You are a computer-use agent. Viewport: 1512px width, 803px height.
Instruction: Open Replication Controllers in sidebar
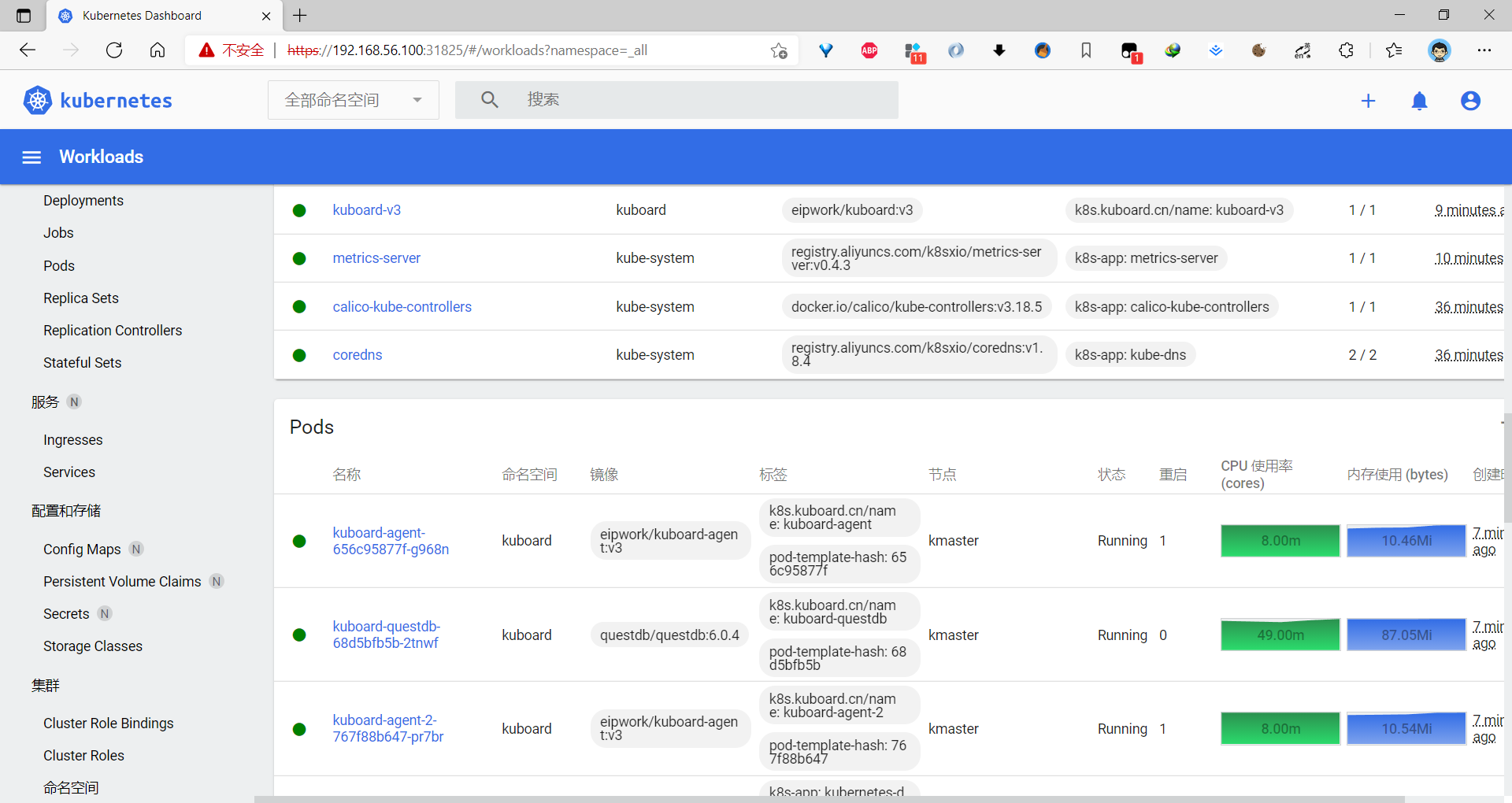click(113, 331)
